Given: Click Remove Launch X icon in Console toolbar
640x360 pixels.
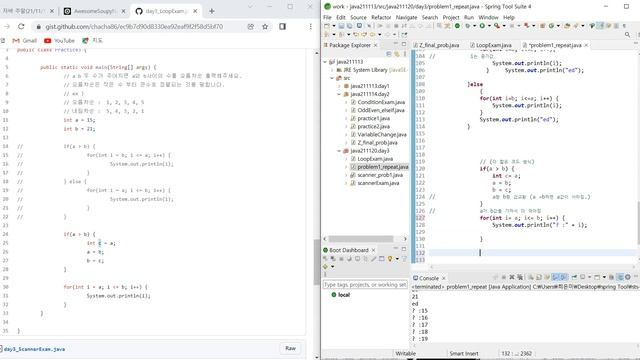Looking at the screenshot, I should click(512, 277).
